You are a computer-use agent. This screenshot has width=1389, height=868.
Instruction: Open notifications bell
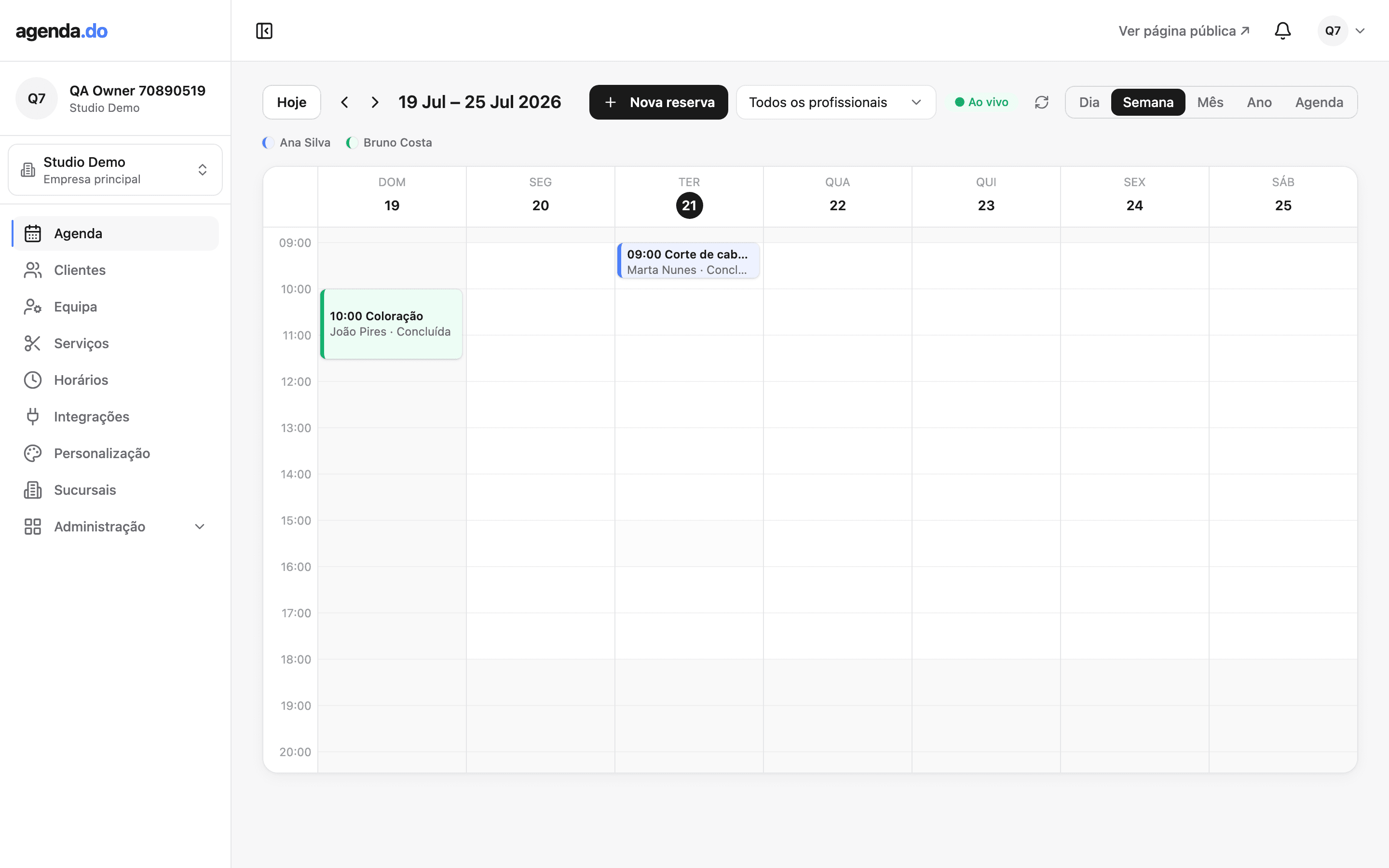[x=1282, y=30]
